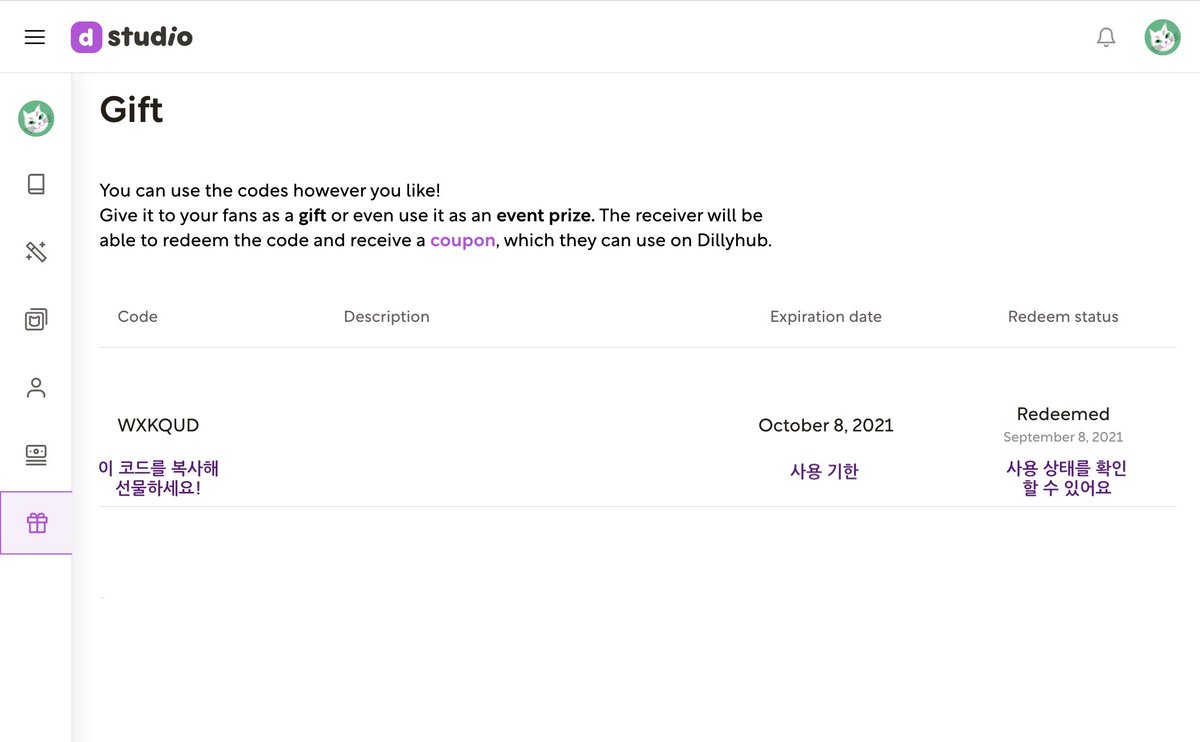
Task: Select the Gift tab in sidebar
Action: pyautogui.click(x=36, y=523)
